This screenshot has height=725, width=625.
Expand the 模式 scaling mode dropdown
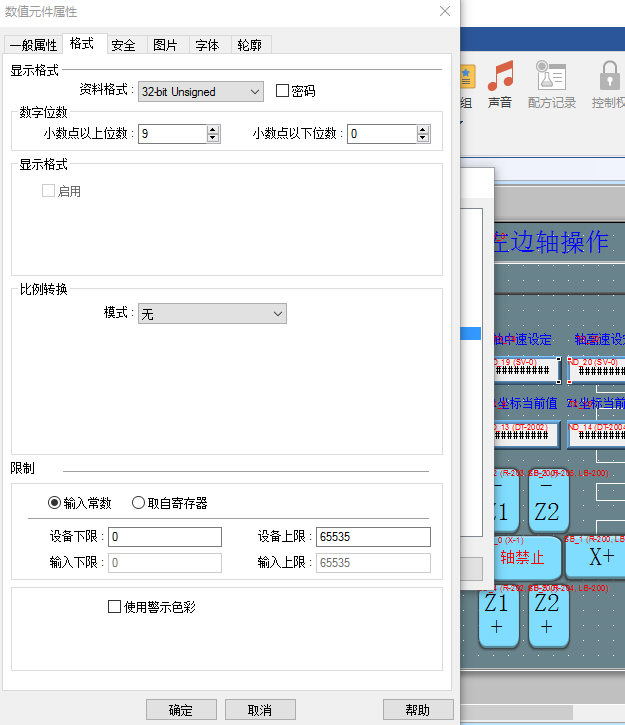[212, 314]
